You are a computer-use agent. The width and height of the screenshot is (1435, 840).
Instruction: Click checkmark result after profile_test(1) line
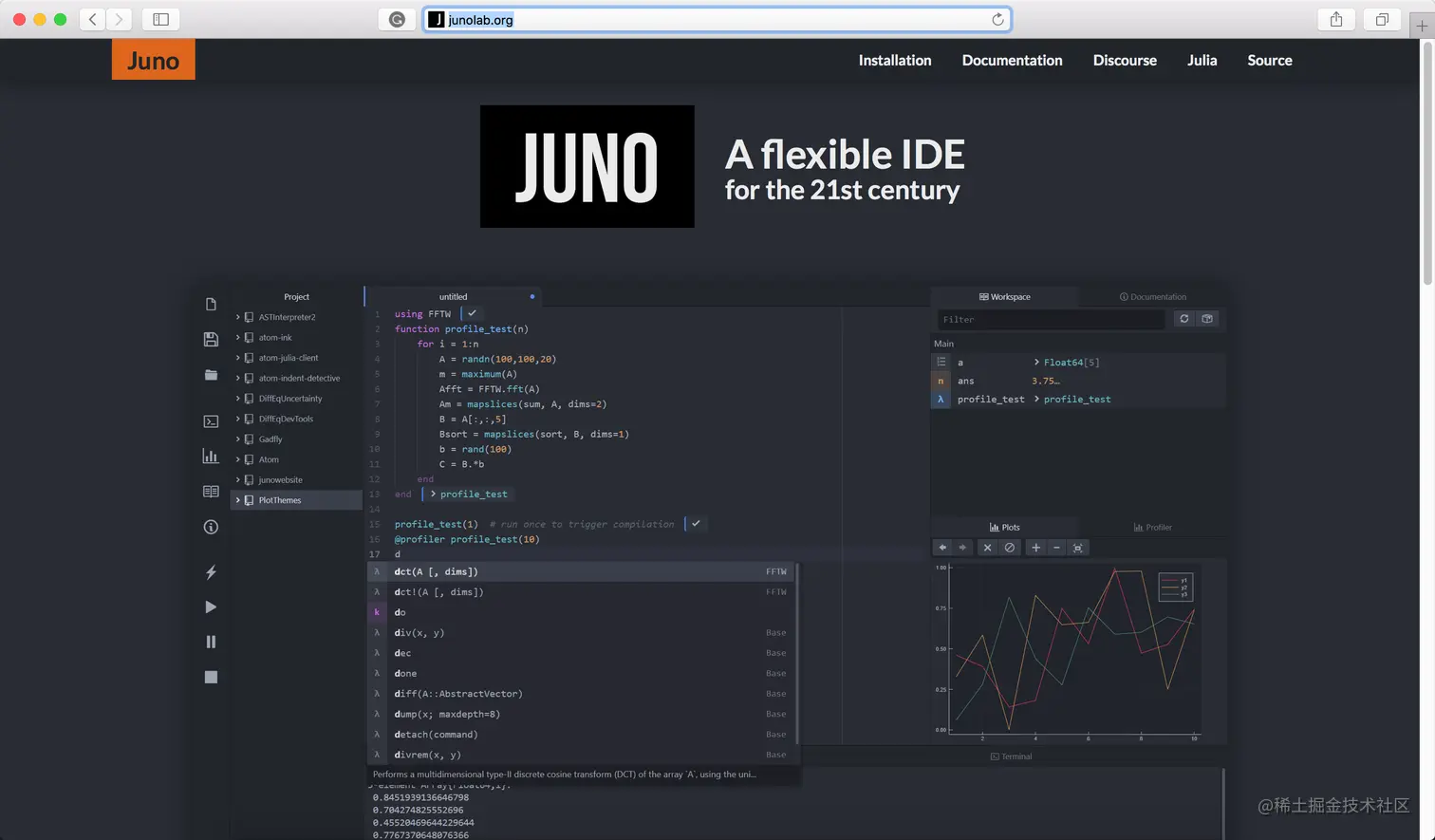coord(696,524)
